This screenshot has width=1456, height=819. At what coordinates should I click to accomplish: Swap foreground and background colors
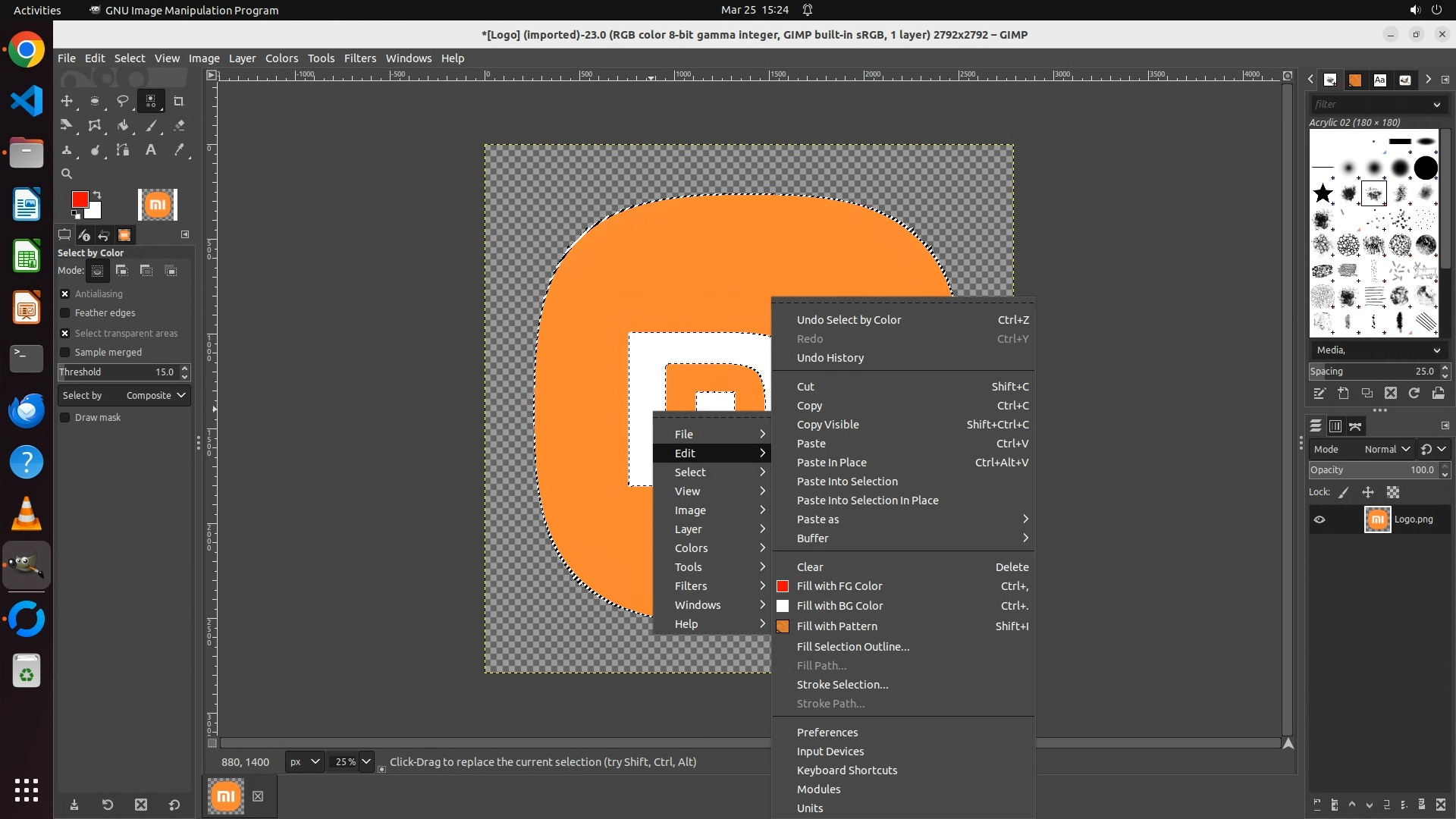96,195
